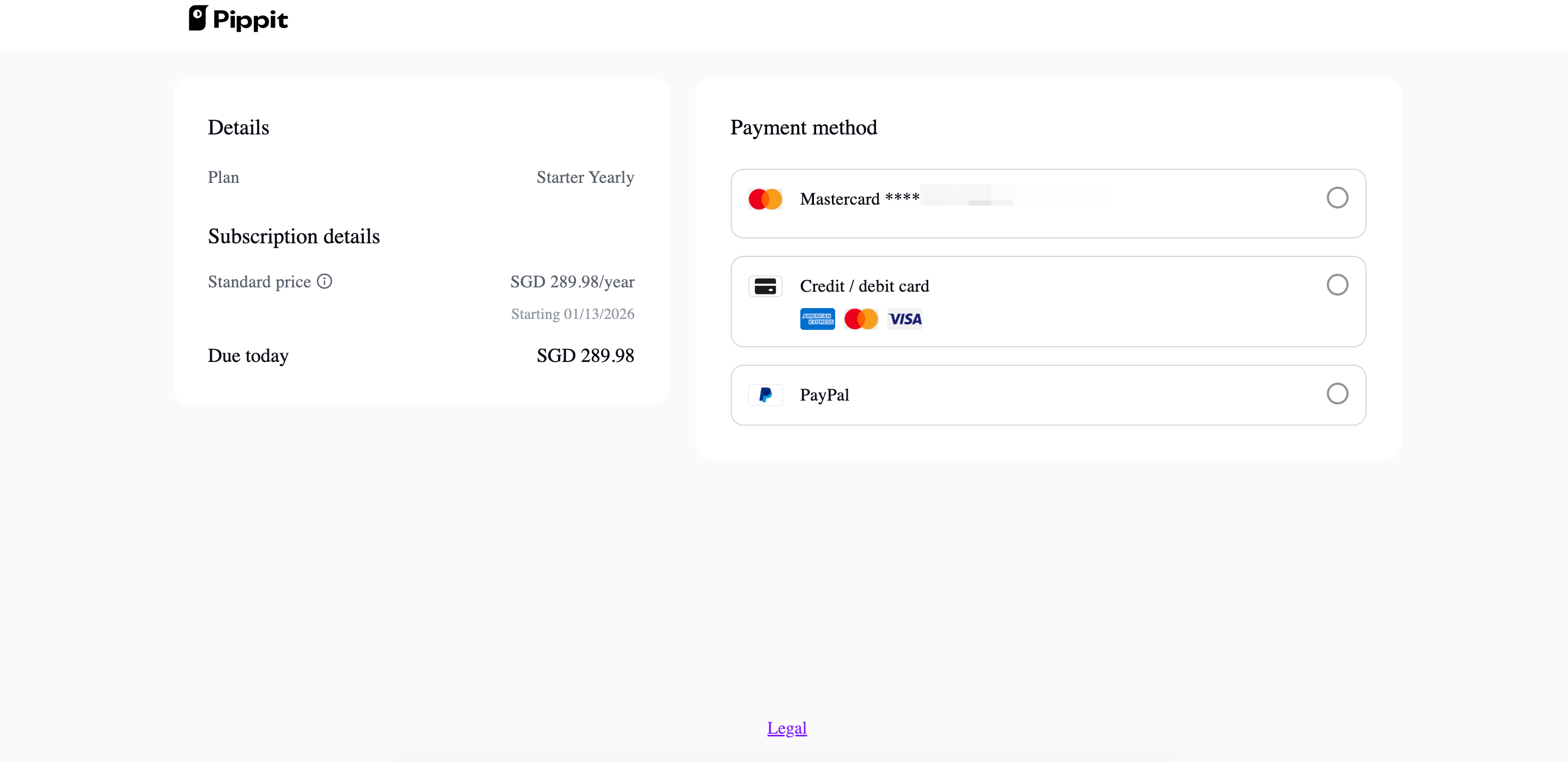Click the Standard price info icon
Viewport: 1568px width, 762px height.
324,281
